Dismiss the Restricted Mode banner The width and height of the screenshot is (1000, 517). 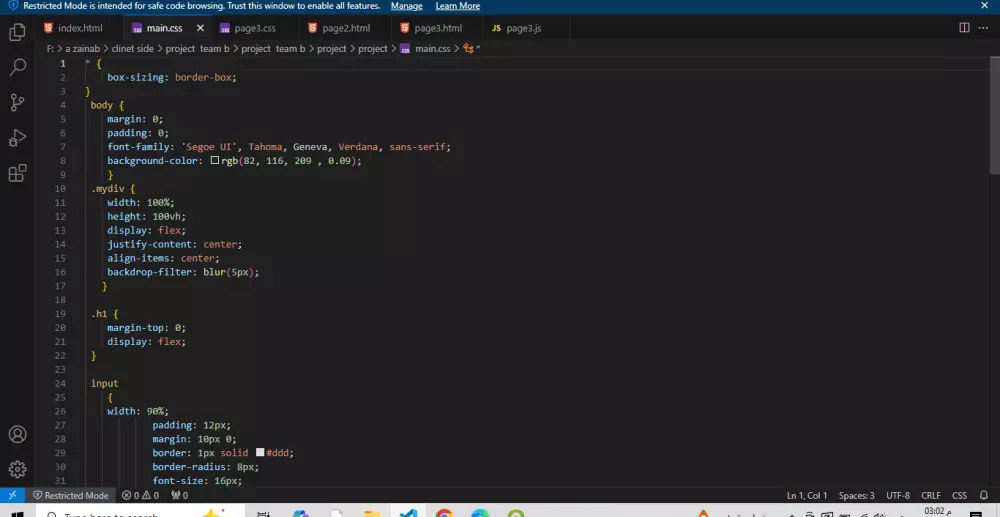coord(984,6)
